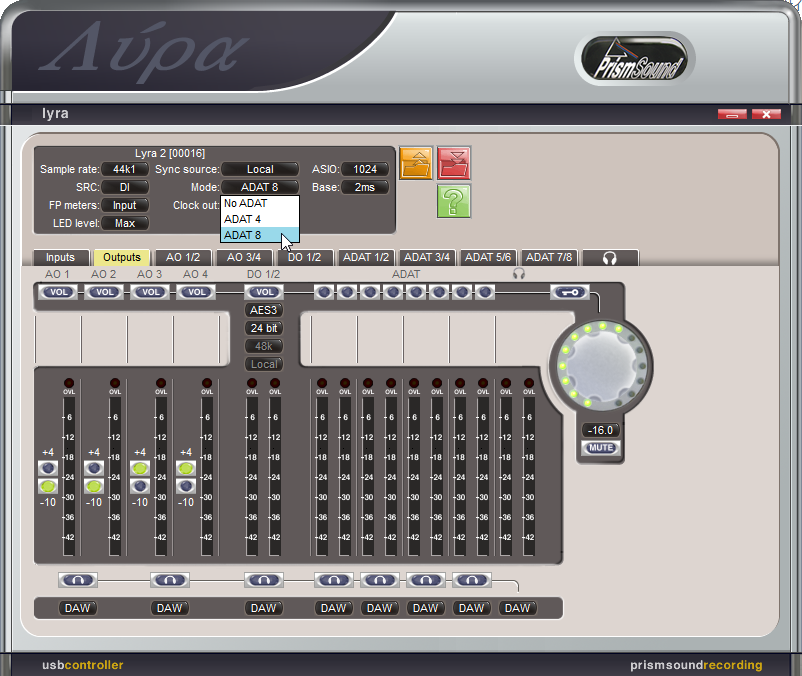Click DAW source button for AO 3/4
The width and height of the screenshot is (802, 676).
170,608
